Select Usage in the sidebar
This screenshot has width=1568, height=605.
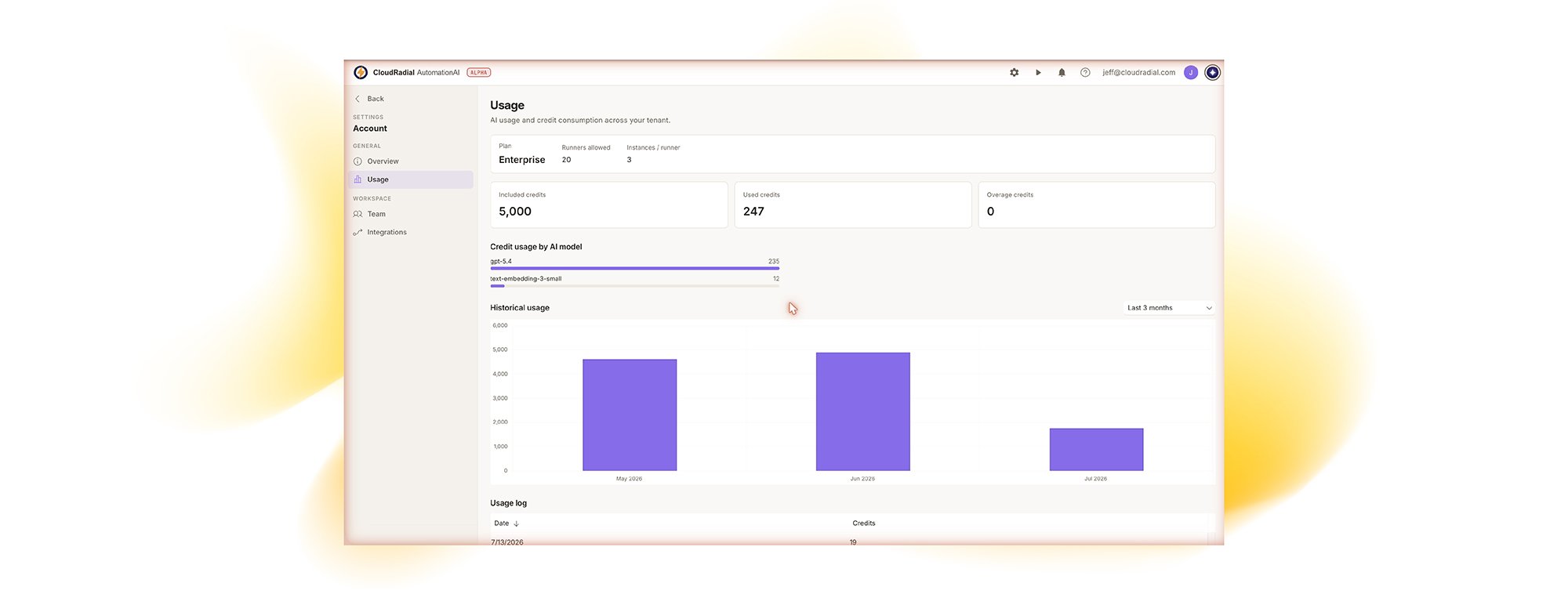point(411,179)
